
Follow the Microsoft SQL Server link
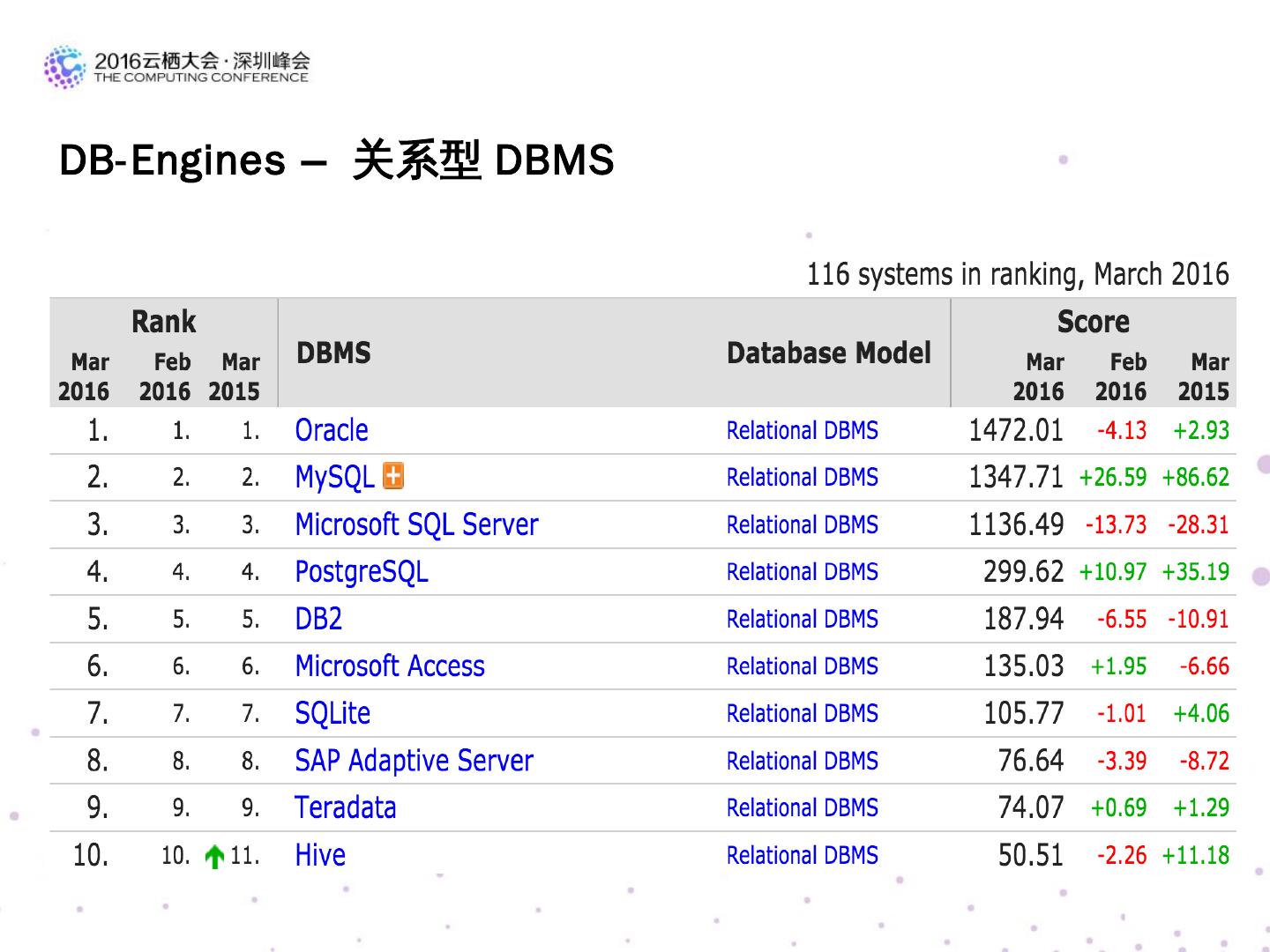point(416,524)
